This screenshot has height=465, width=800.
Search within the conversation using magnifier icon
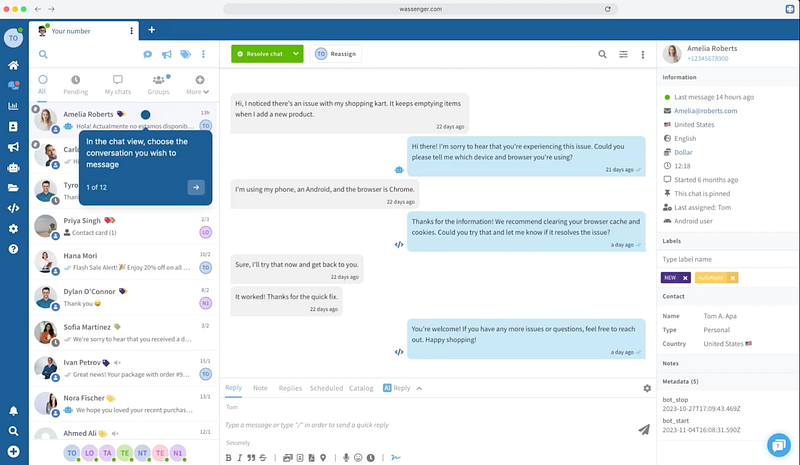[602, 55]
